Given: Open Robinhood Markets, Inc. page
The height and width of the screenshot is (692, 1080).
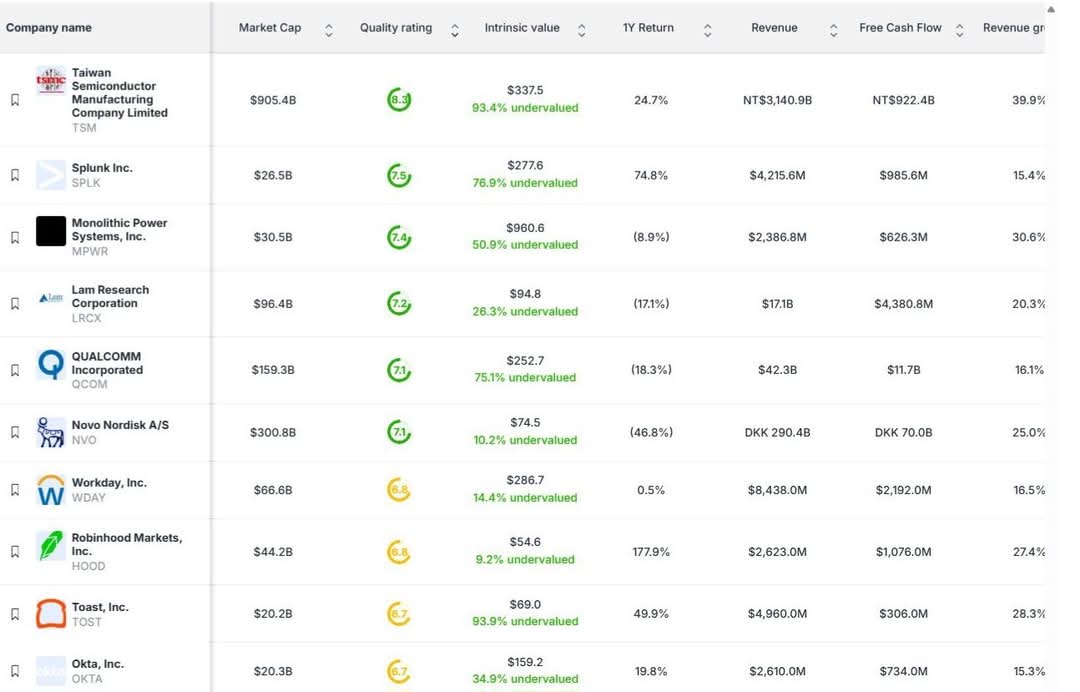Looking at the screenshot, I should 127,545.
